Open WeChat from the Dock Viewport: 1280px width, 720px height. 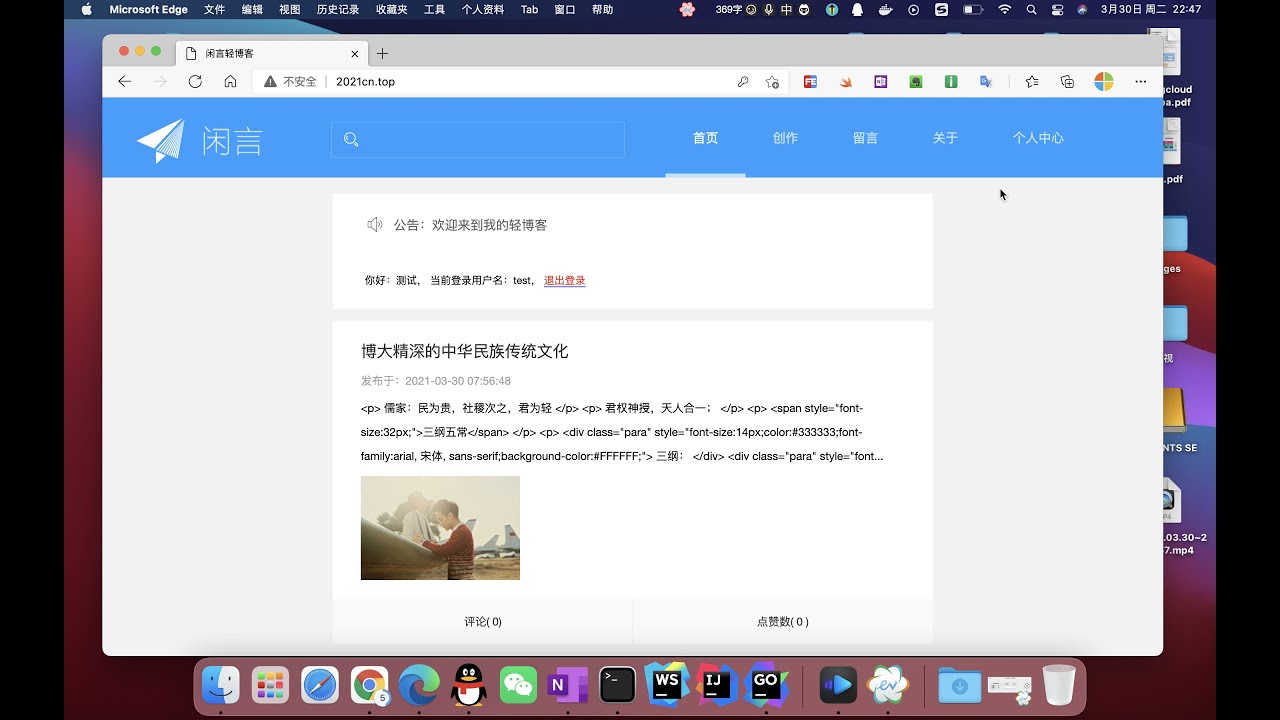click(x=518, y=685)
